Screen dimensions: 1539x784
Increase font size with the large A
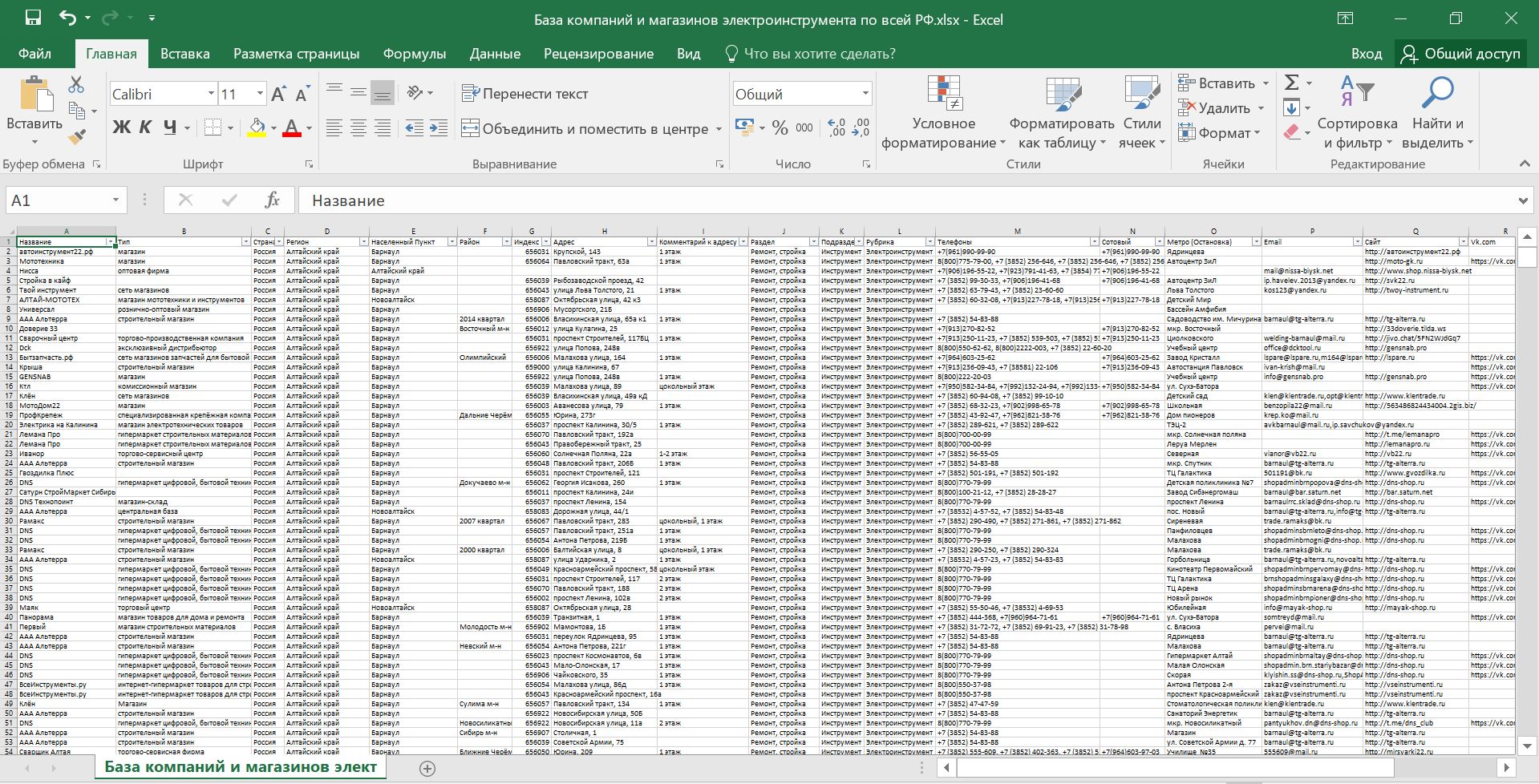click(278, 95)
